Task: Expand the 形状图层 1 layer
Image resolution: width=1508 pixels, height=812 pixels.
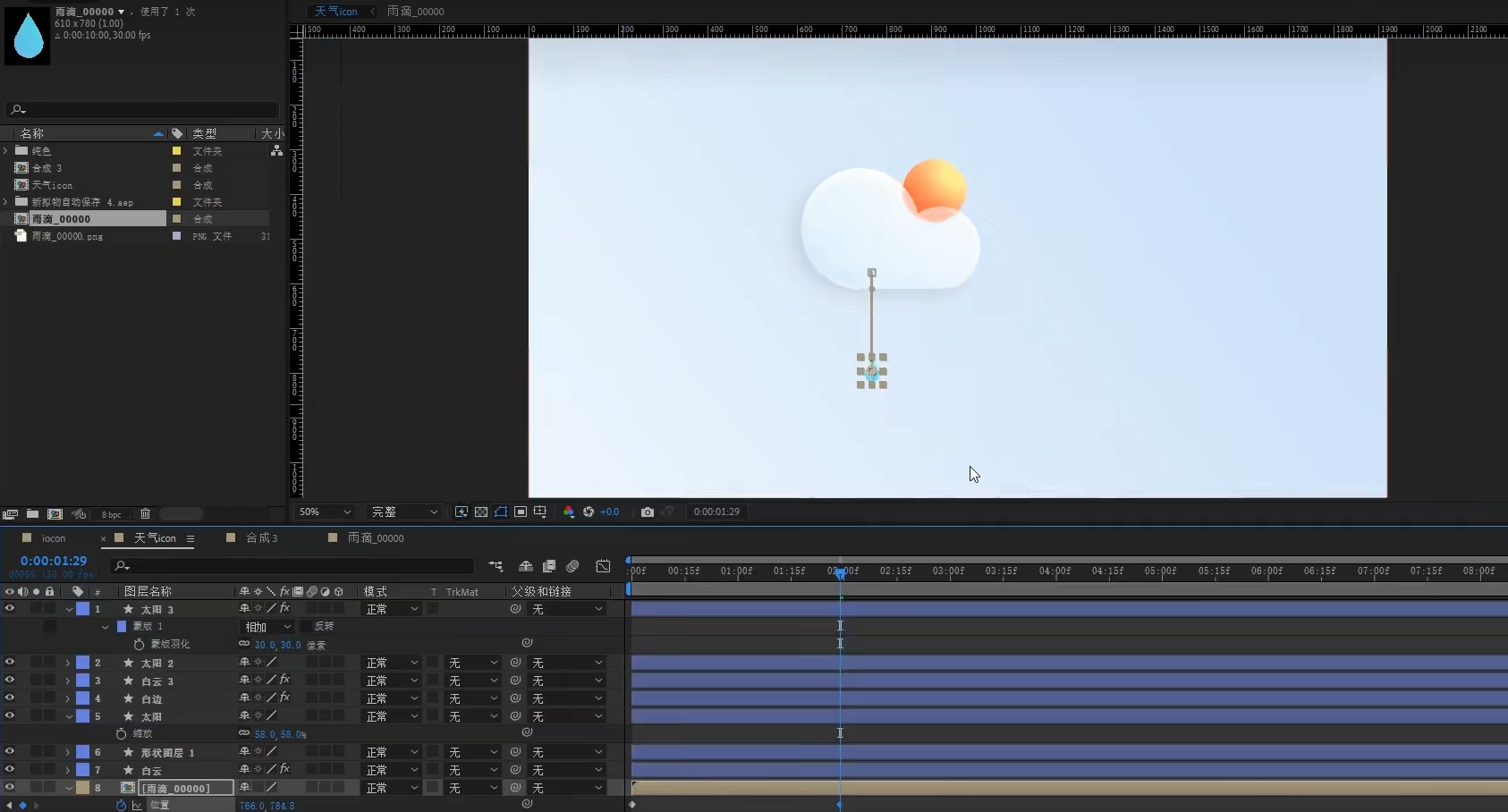Action: coord(67,752)
